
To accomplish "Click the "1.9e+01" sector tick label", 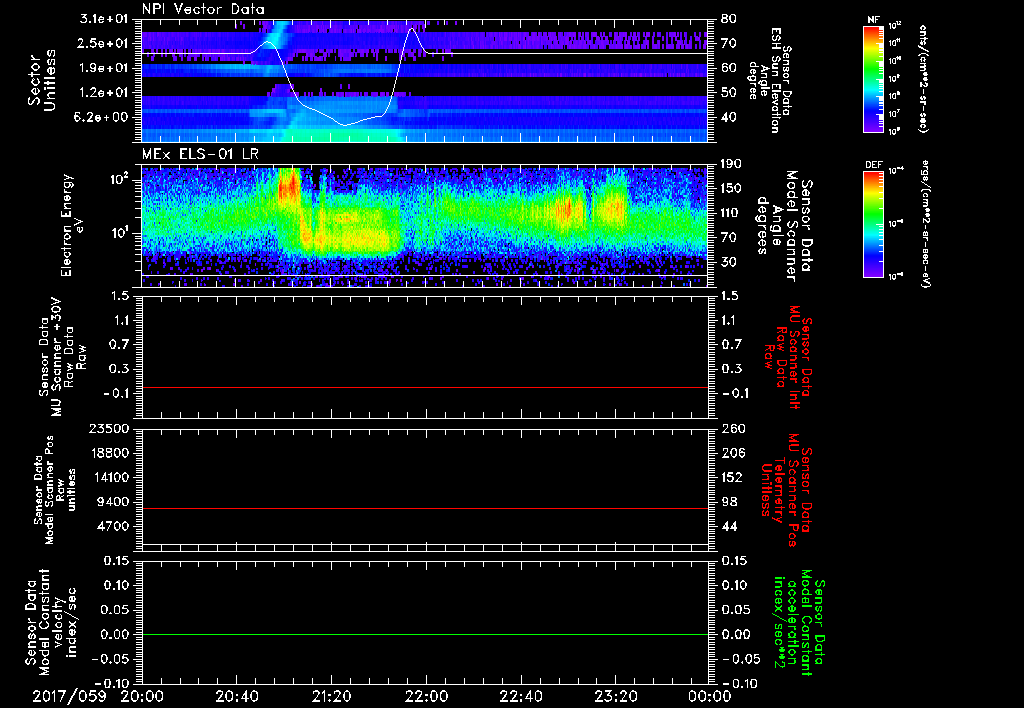I will point(103,68).
